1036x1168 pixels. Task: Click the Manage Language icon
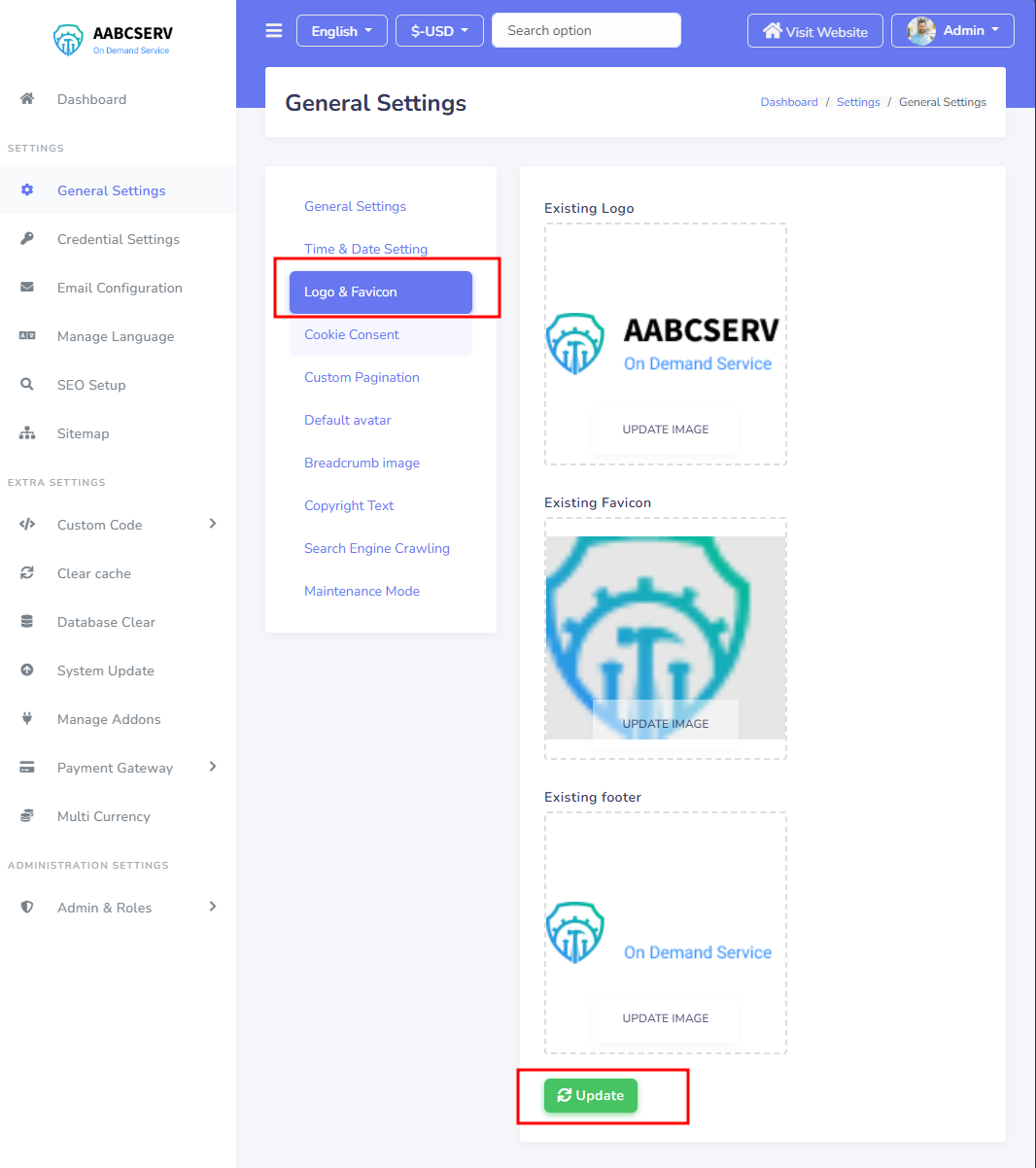(27, 335)
